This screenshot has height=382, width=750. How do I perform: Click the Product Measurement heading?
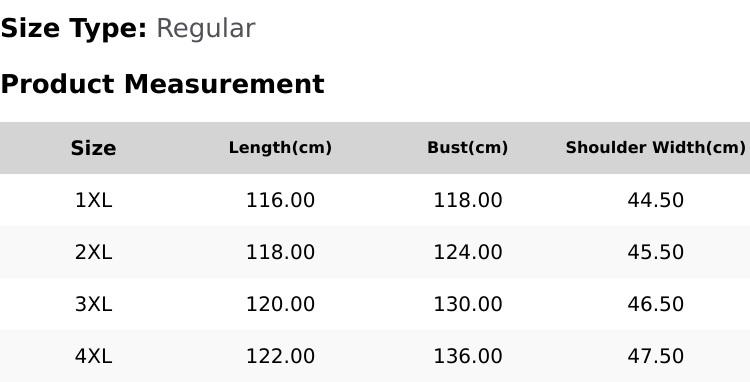[163, 84]
